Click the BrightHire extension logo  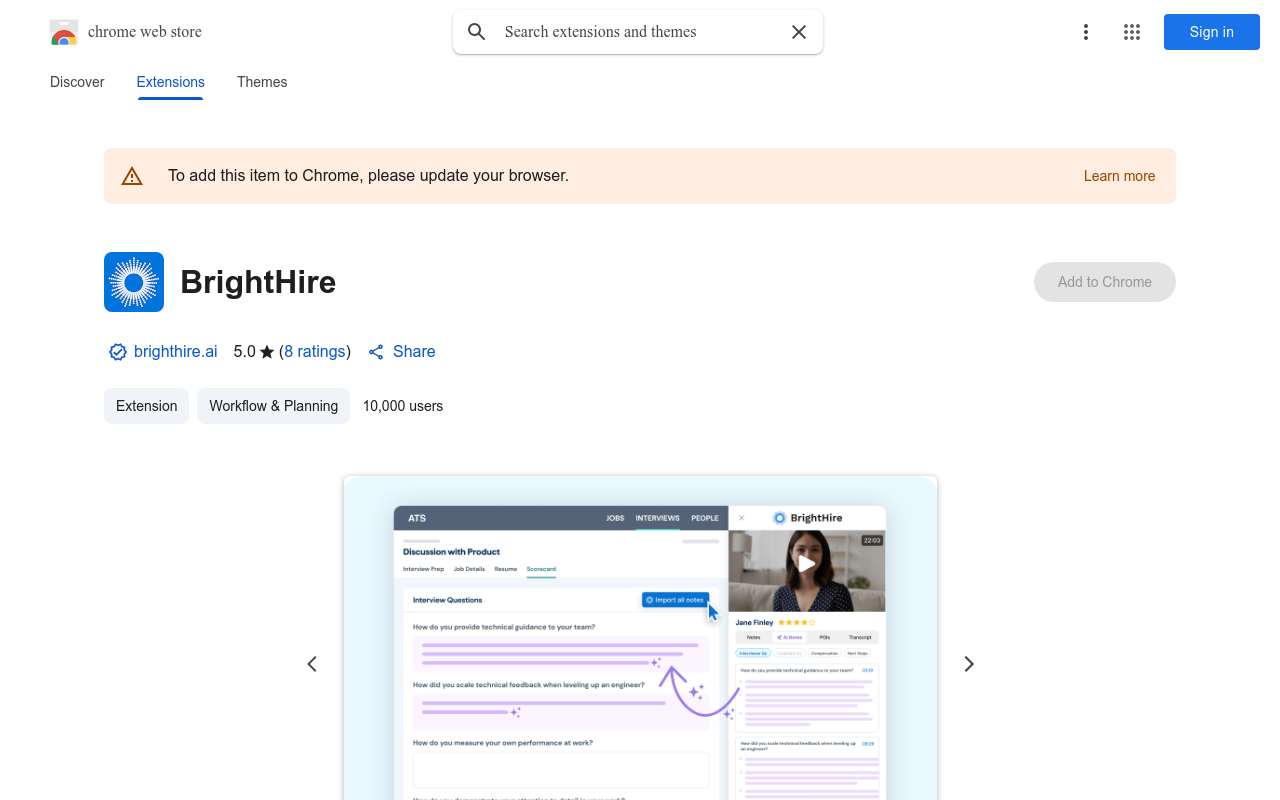click(x=134, y=282)
